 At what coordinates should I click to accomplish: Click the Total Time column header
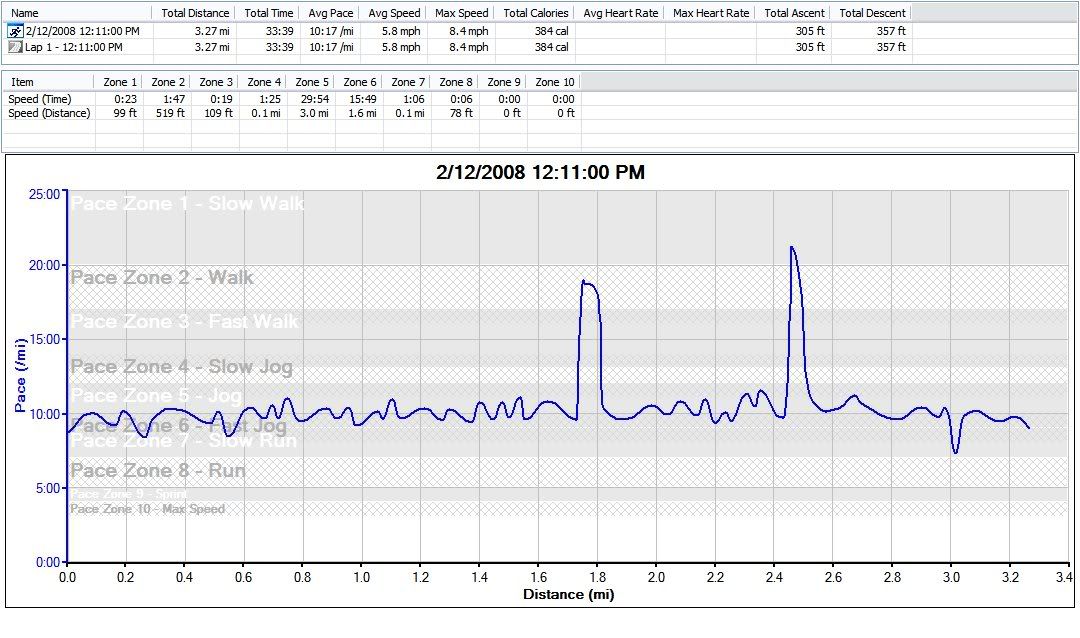coord(268,13)
